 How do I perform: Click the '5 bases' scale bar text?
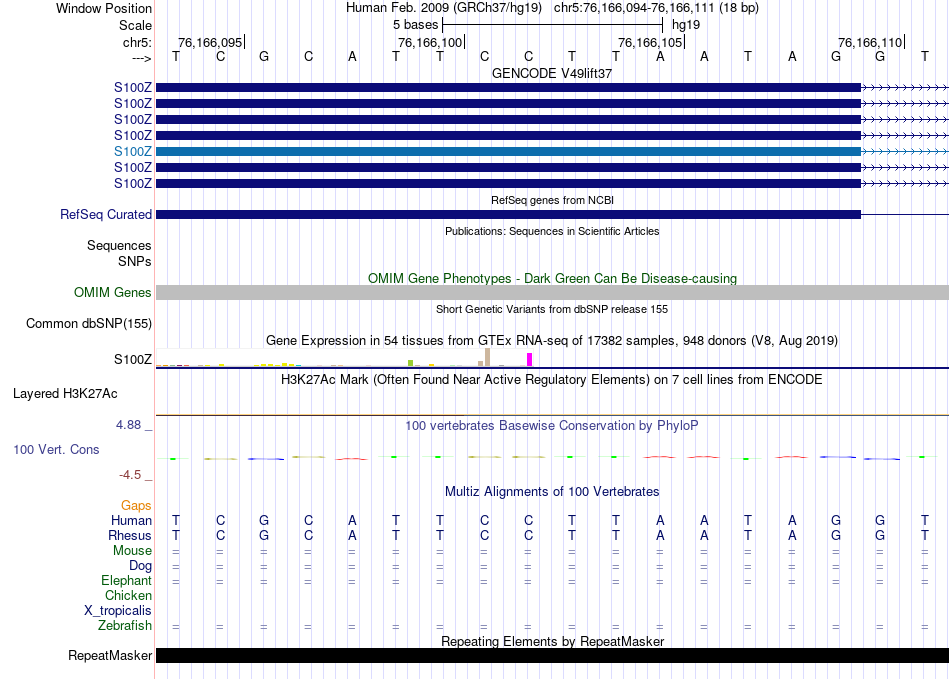point(416,25)
